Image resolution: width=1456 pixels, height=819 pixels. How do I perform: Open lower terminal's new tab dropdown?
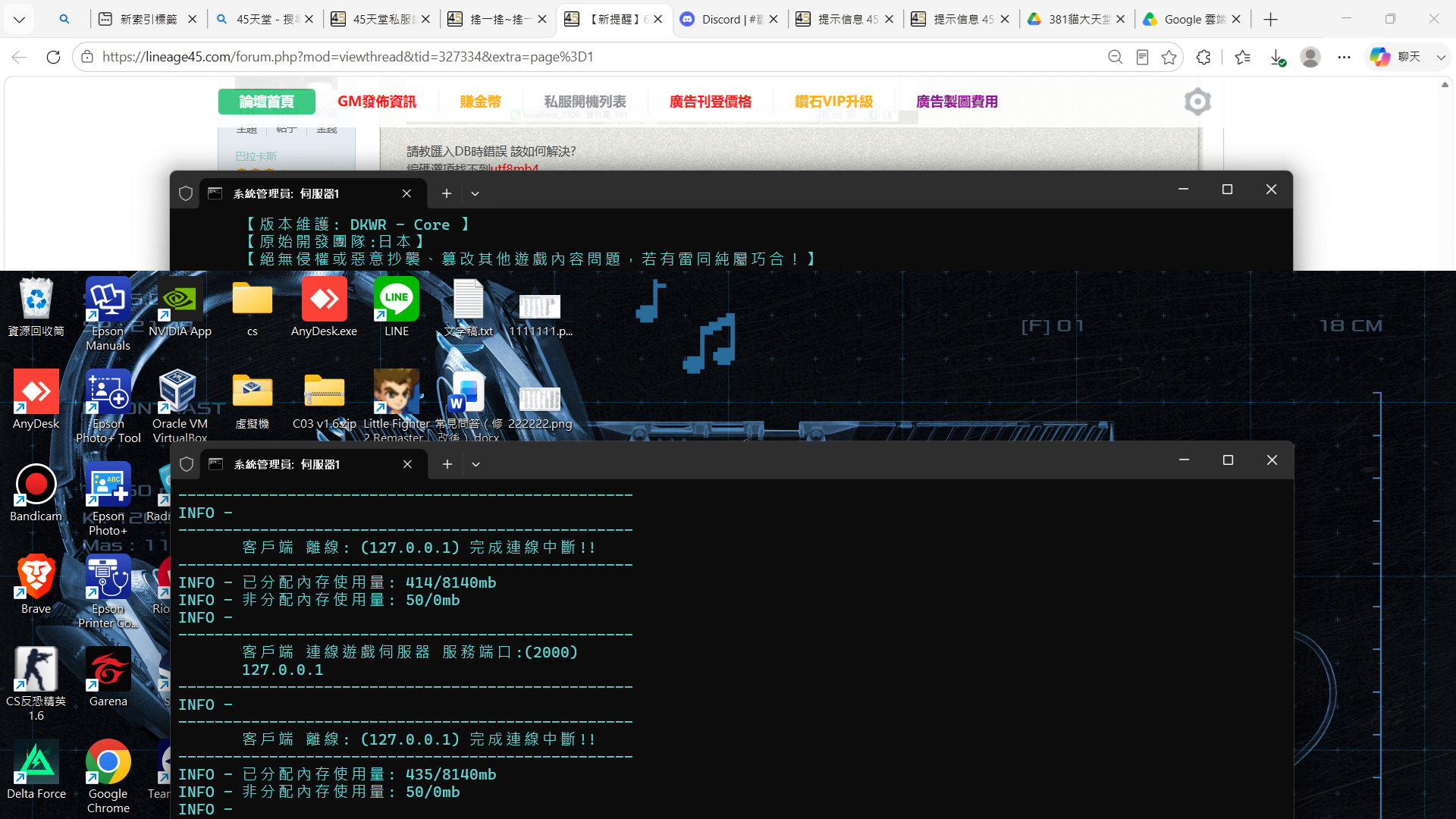click(x=475, y=464)
